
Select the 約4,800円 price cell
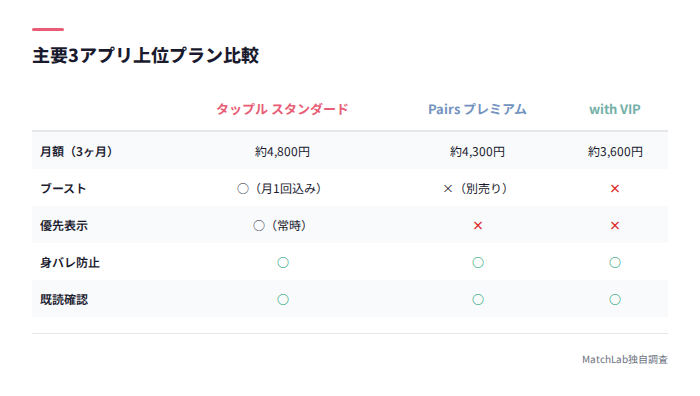click(x=282, y=152)
